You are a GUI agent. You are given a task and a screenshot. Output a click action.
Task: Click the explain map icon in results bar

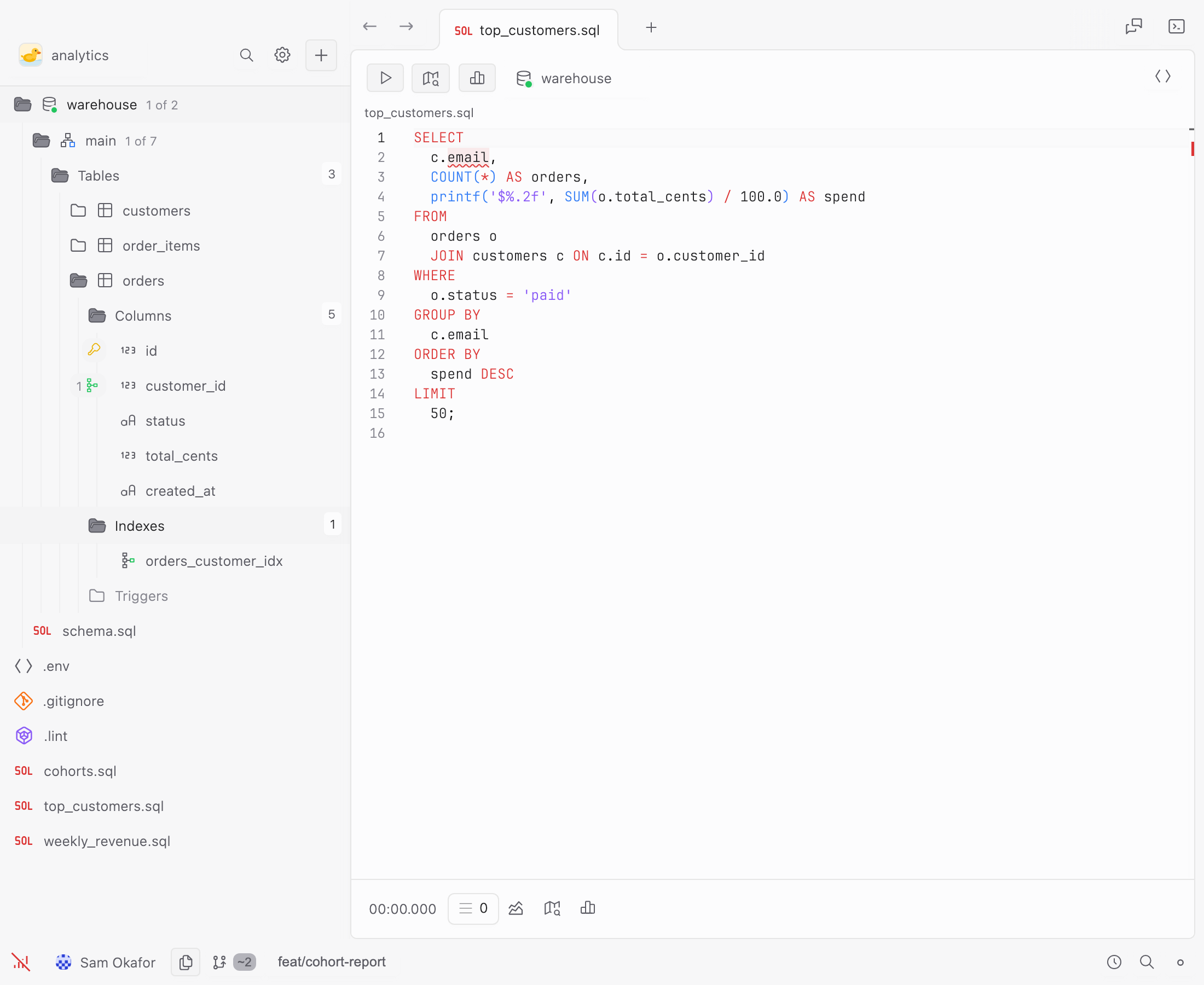click(x=552, y=908)
